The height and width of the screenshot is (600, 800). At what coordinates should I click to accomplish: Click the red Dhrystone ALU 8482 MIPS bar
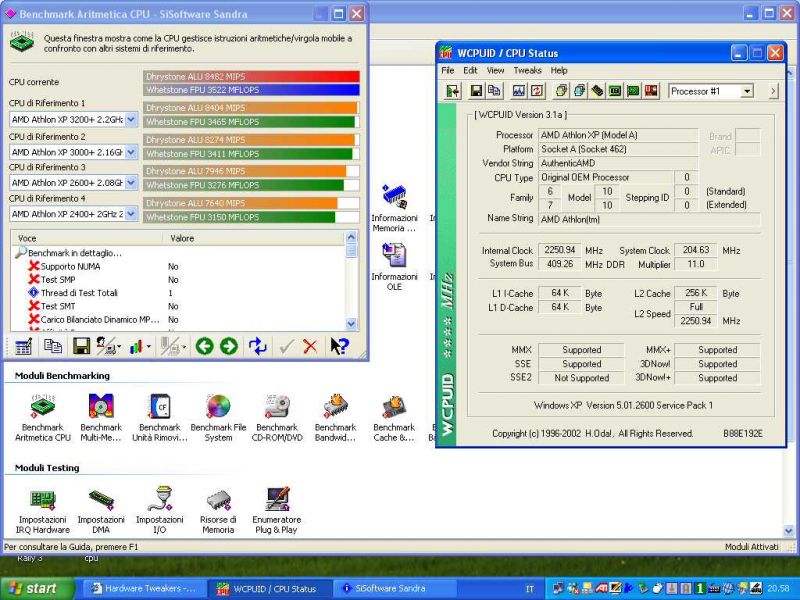tap(251, 77)
